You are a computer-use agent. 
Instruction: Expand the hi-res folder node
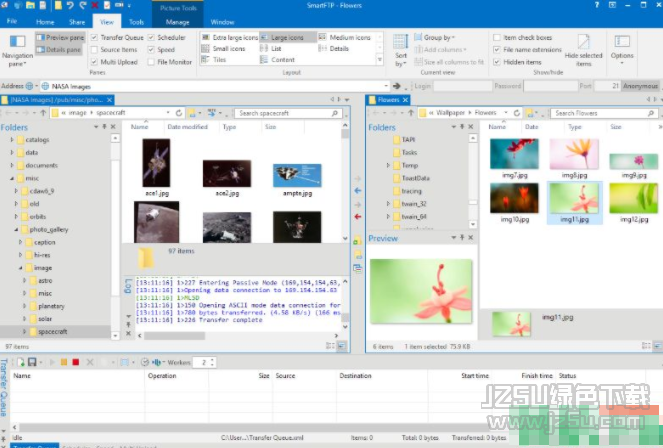point(20,255)
